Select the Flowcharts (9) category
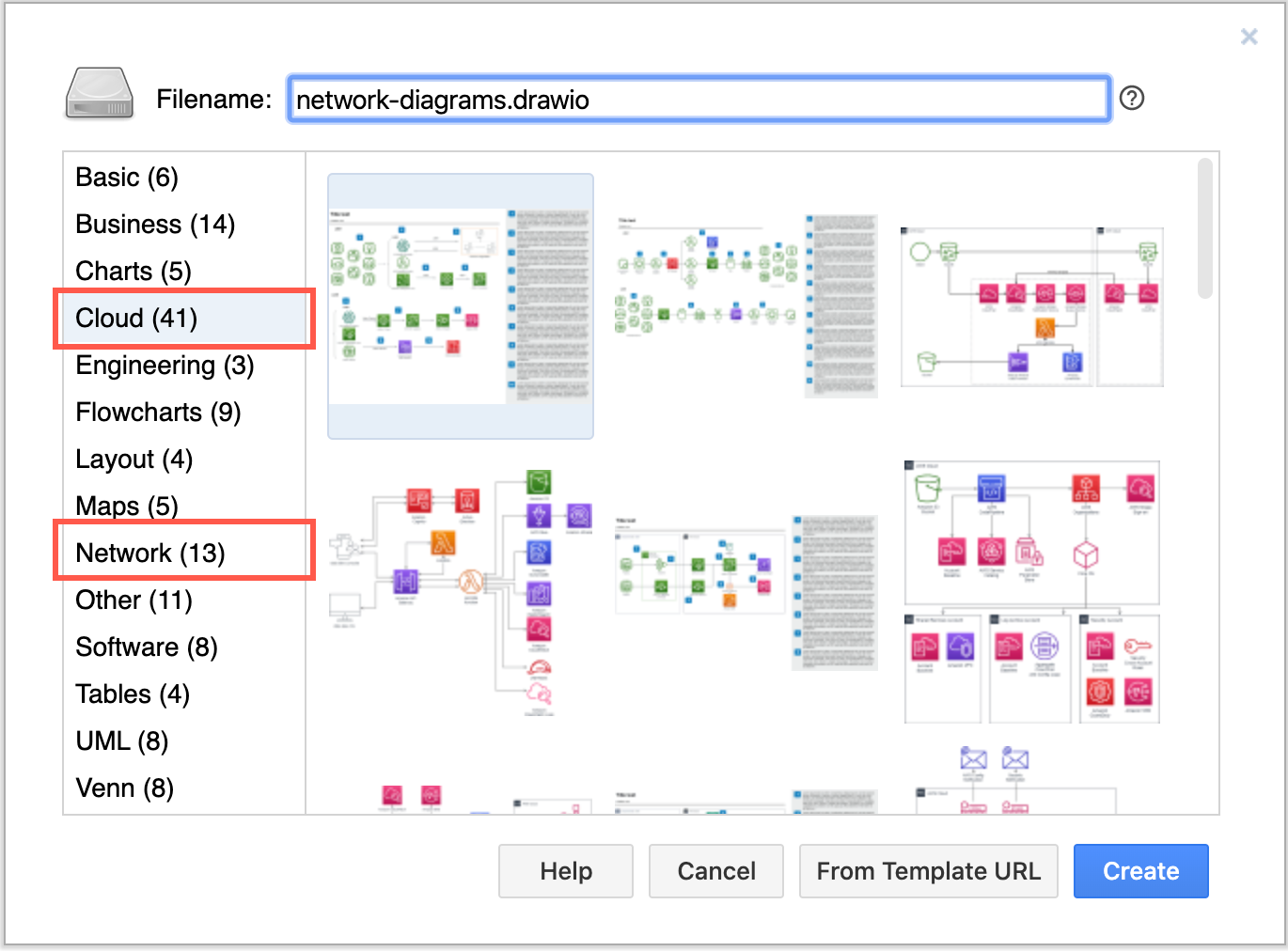The height and width of the screenshot is (951, 1288). [x=157, y=412]
